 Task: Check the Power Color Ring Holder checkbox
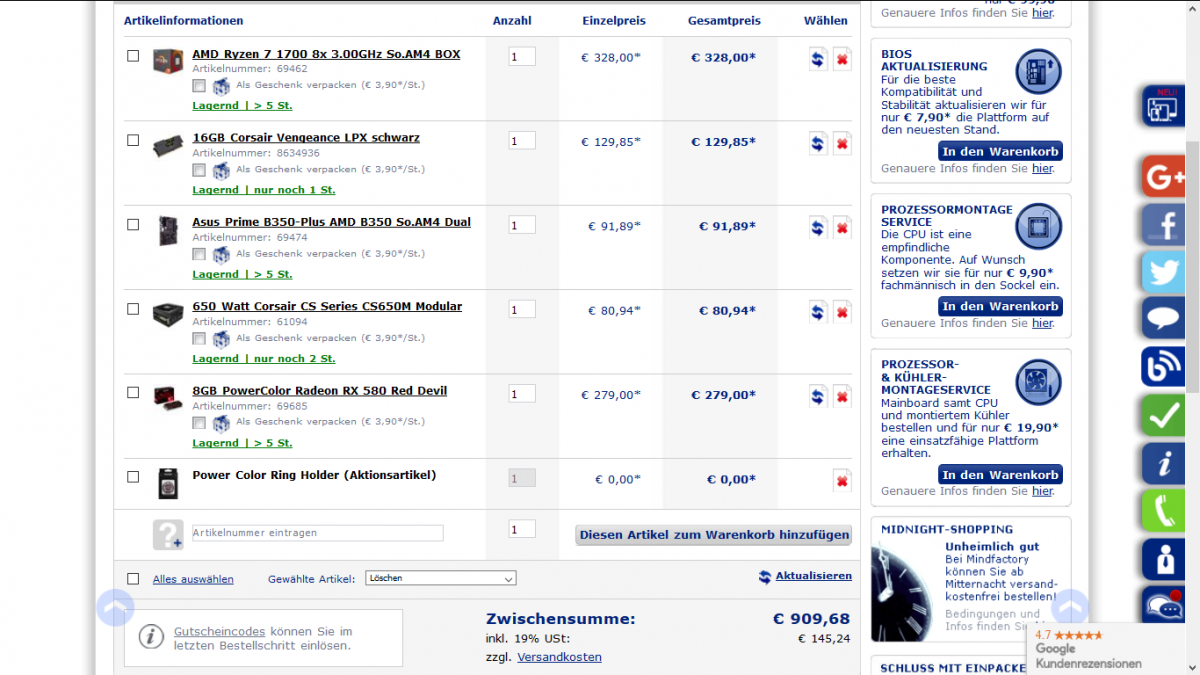(x=133, y=476)
